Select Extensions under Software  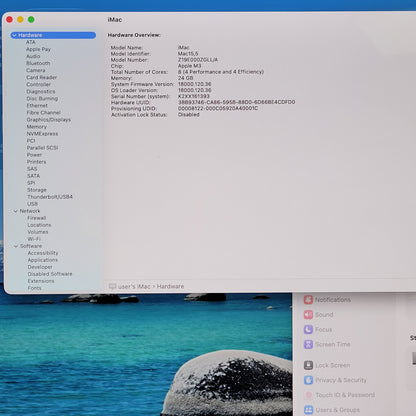tap(41, 281)
